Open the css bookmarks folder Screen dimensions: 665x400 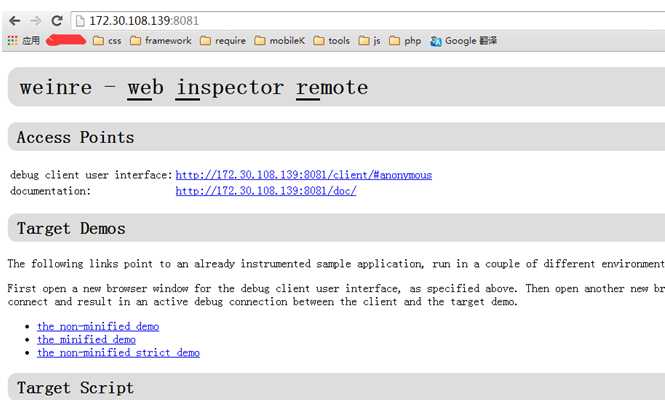pyautogui.click(x=107, y=41)
